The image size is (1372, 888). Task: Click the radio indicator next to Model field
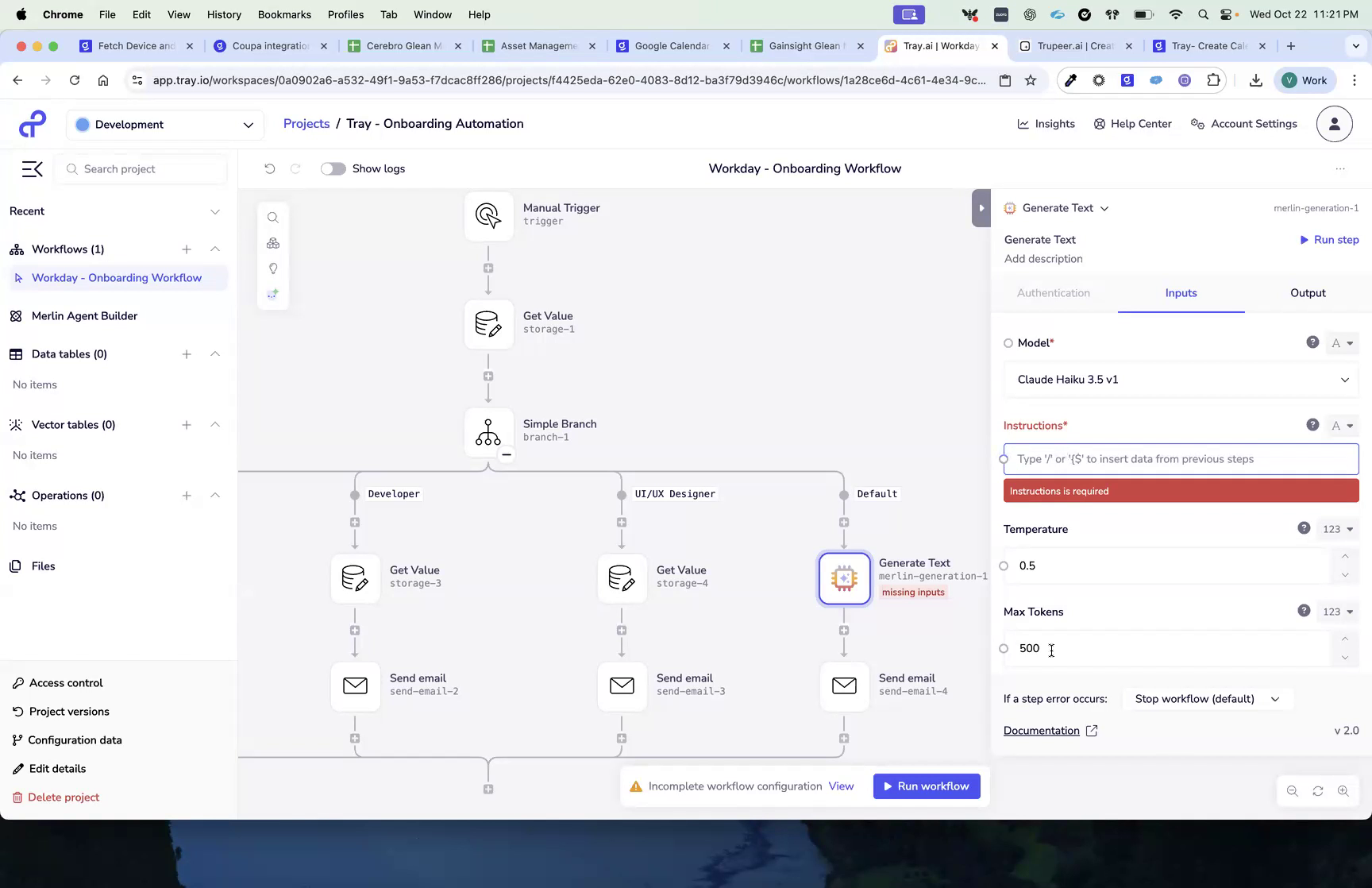(1007, 342)
